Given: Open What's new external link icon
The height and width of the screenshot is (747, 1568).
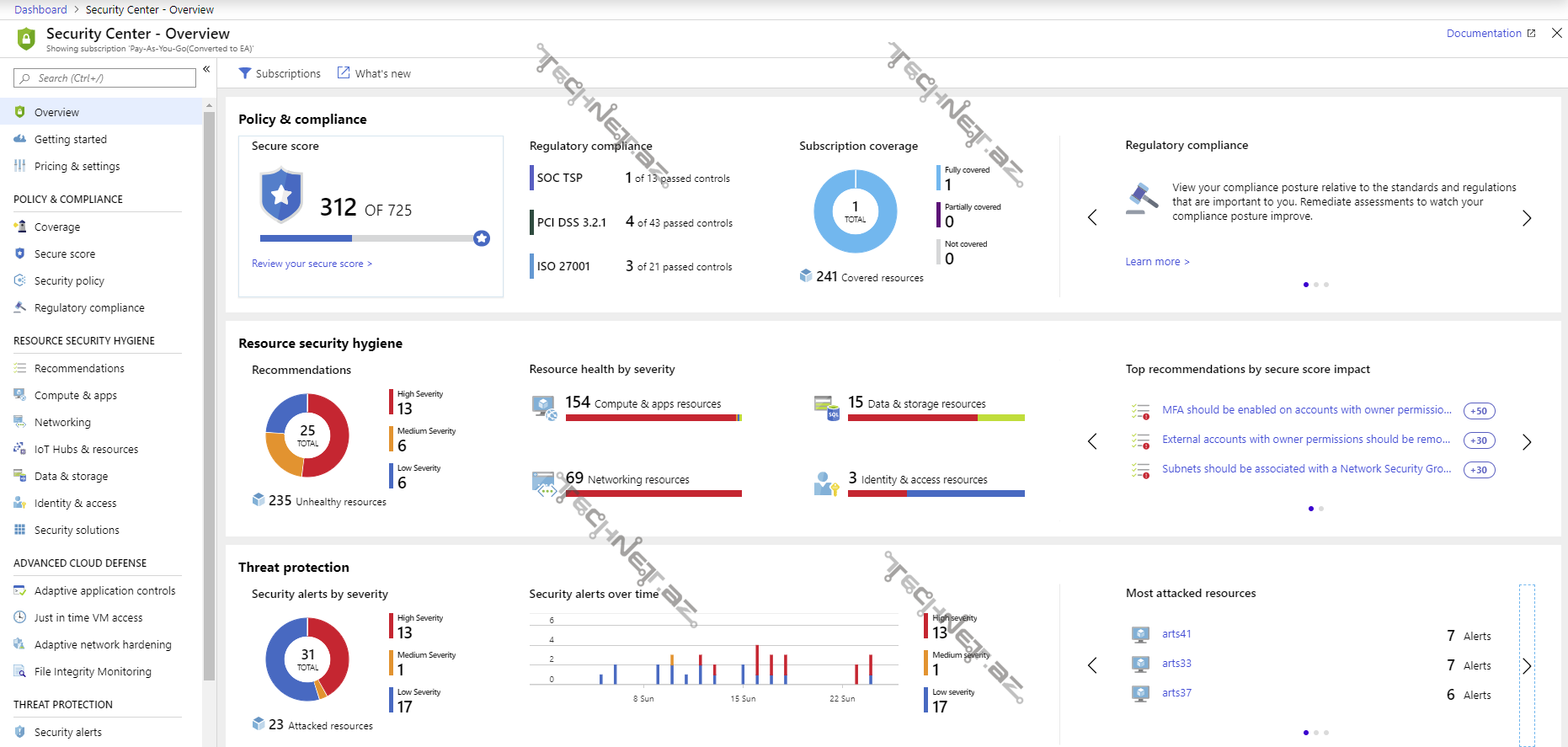Looking at the screenshot, I should (344, 73).
